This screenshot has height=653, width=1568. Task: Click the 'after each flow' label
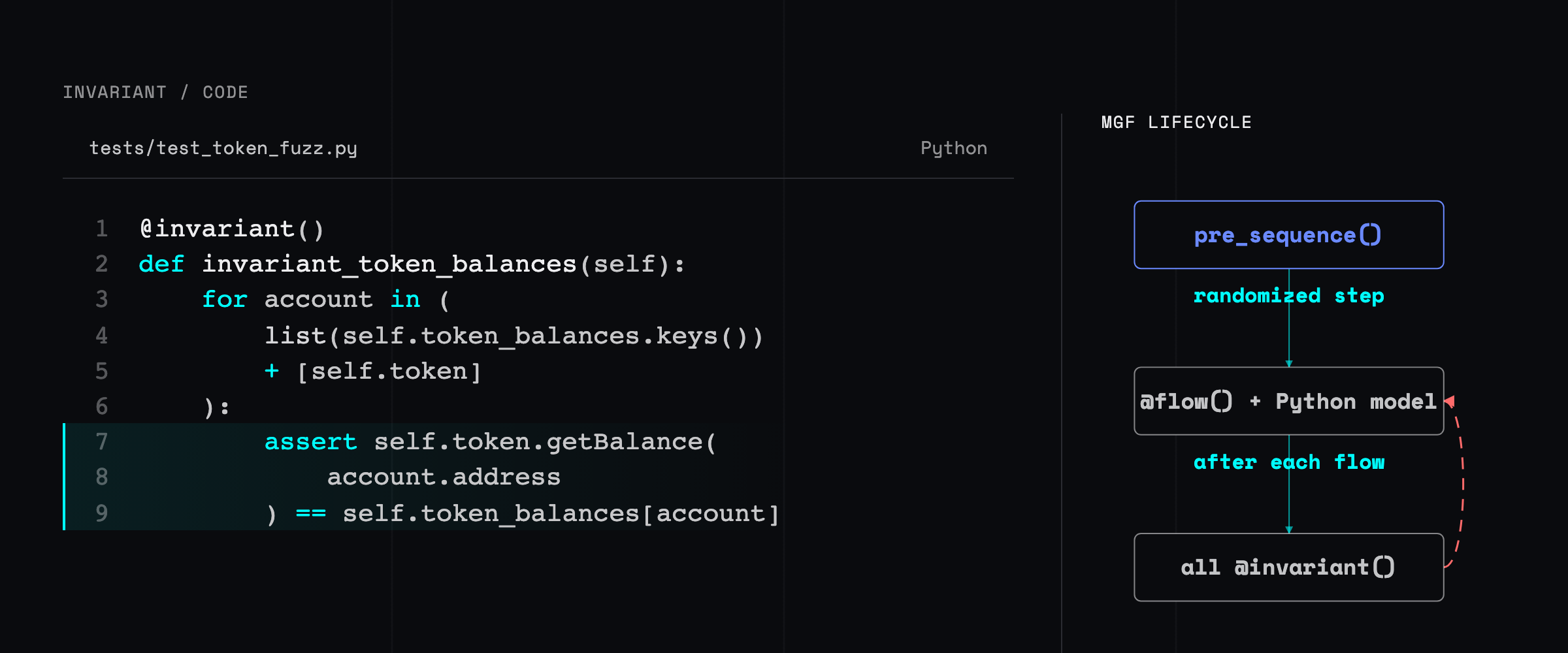[x=1288, y=462]
